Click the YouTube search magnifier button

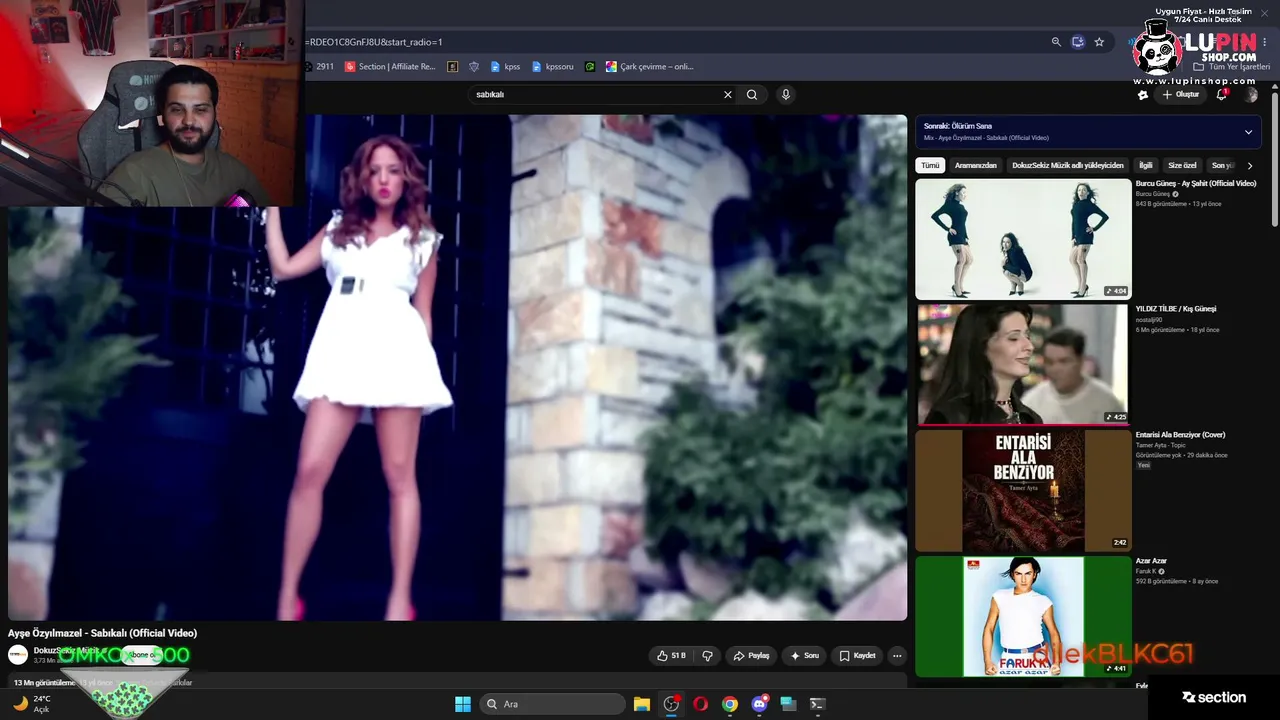(x=752, y=95)
